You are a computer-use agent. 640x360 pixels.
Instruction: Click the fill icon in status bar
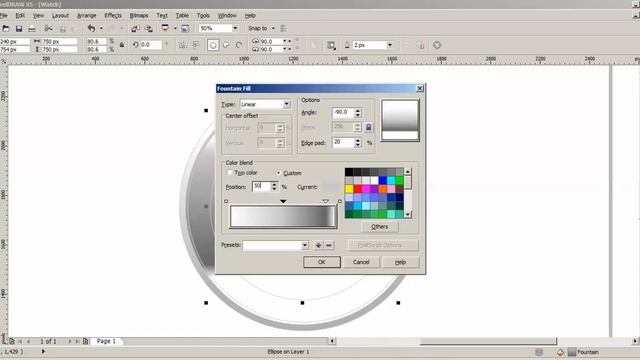tap(560, 352)
